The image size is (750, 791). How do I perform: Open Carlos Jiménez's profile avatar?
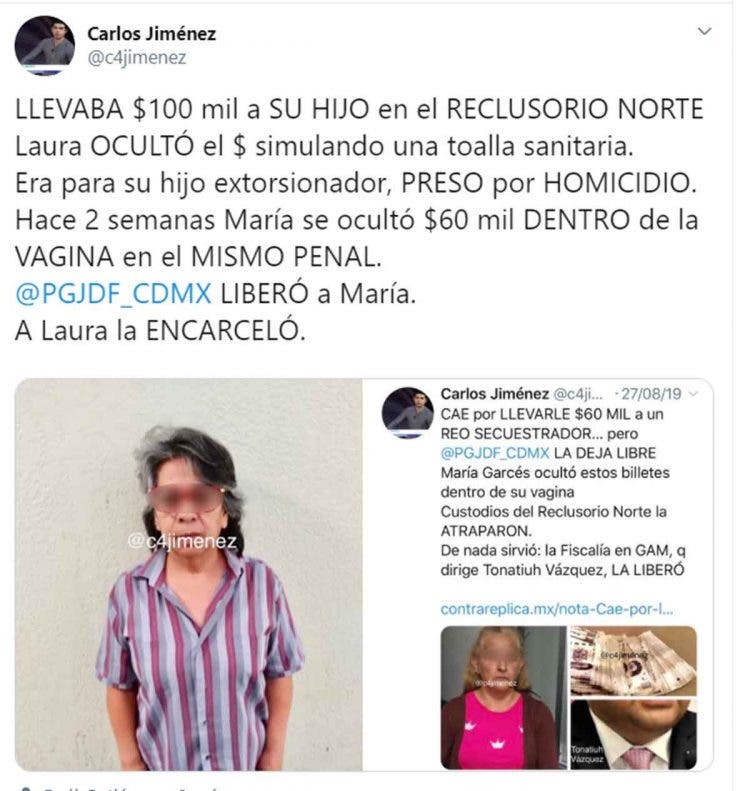pos(45,45)
